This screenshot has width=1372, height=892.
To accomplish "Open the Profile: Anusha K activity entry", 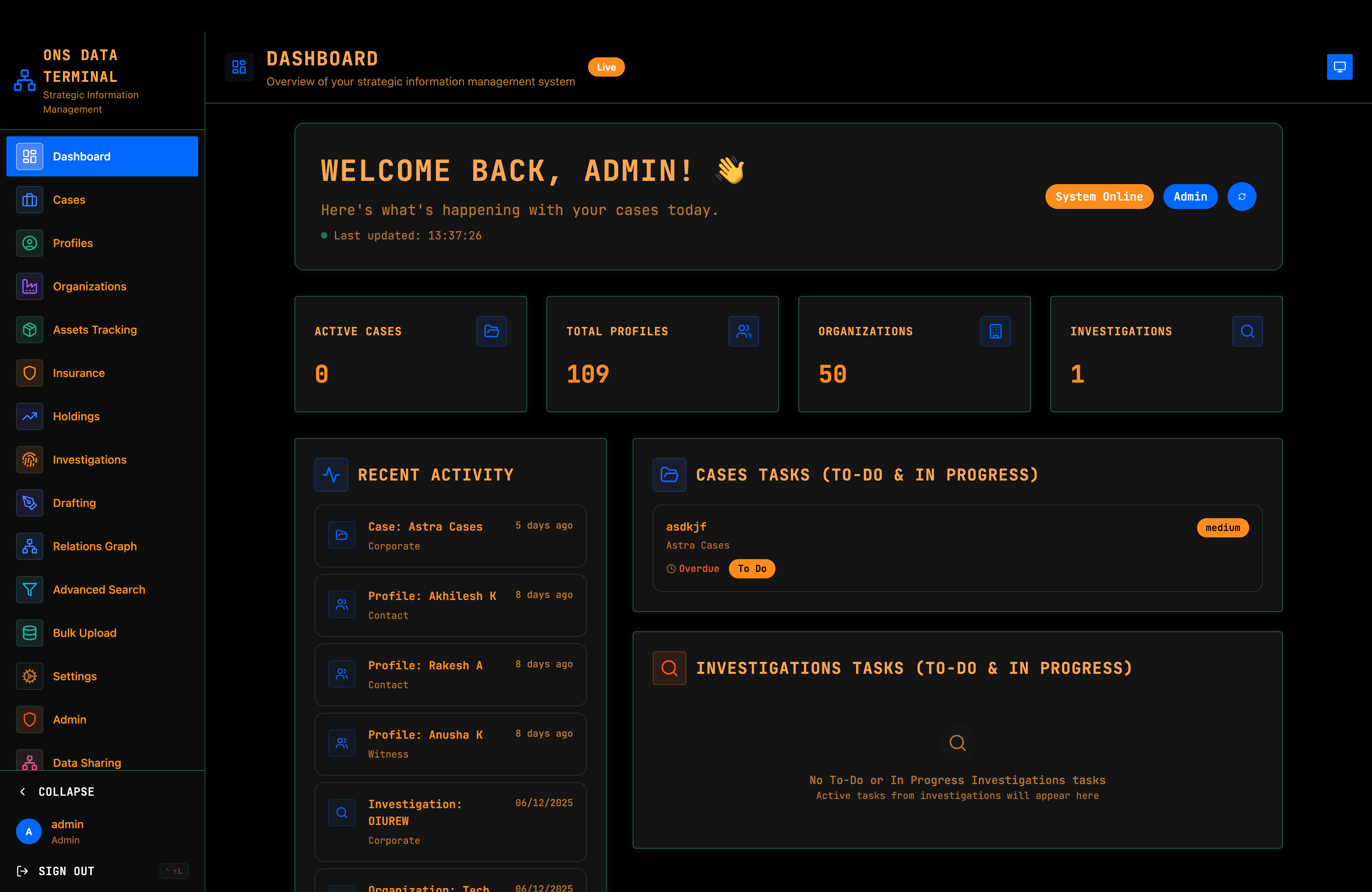I will pyautogui.click(x=450, y=744).
